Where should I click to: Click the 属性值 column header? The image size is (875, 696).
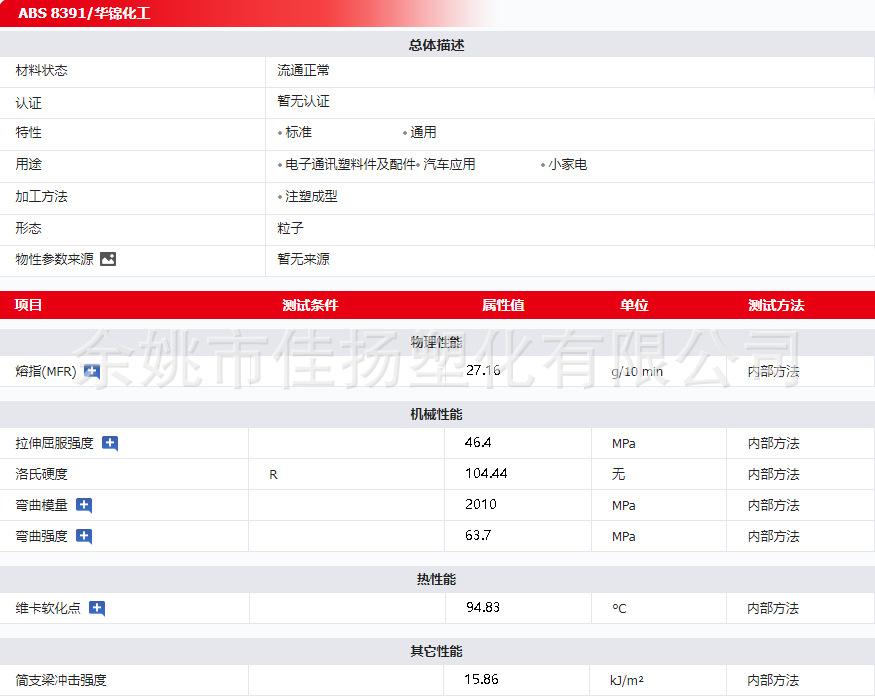(503, 305)
